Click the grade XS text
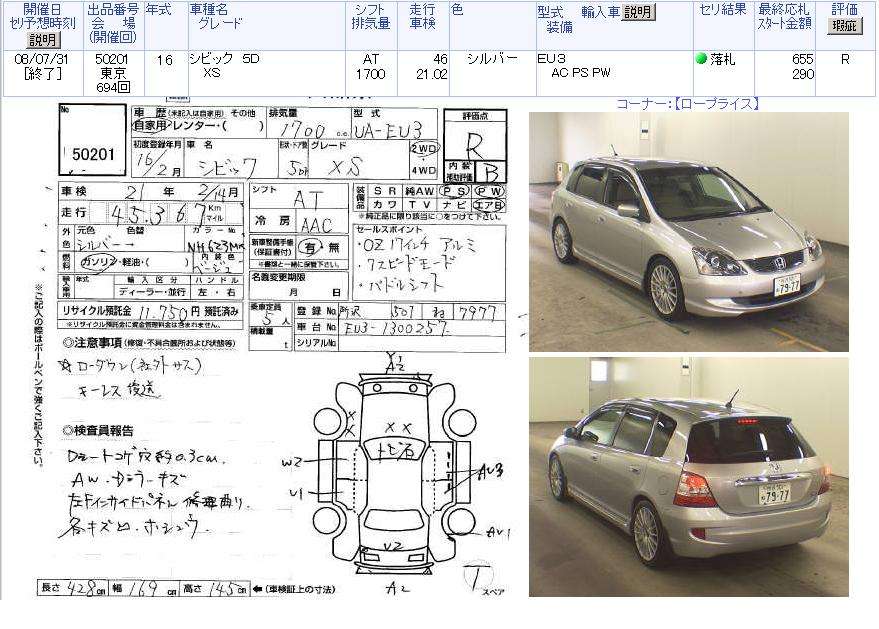 pyautogui.click(x=211, y=72)
